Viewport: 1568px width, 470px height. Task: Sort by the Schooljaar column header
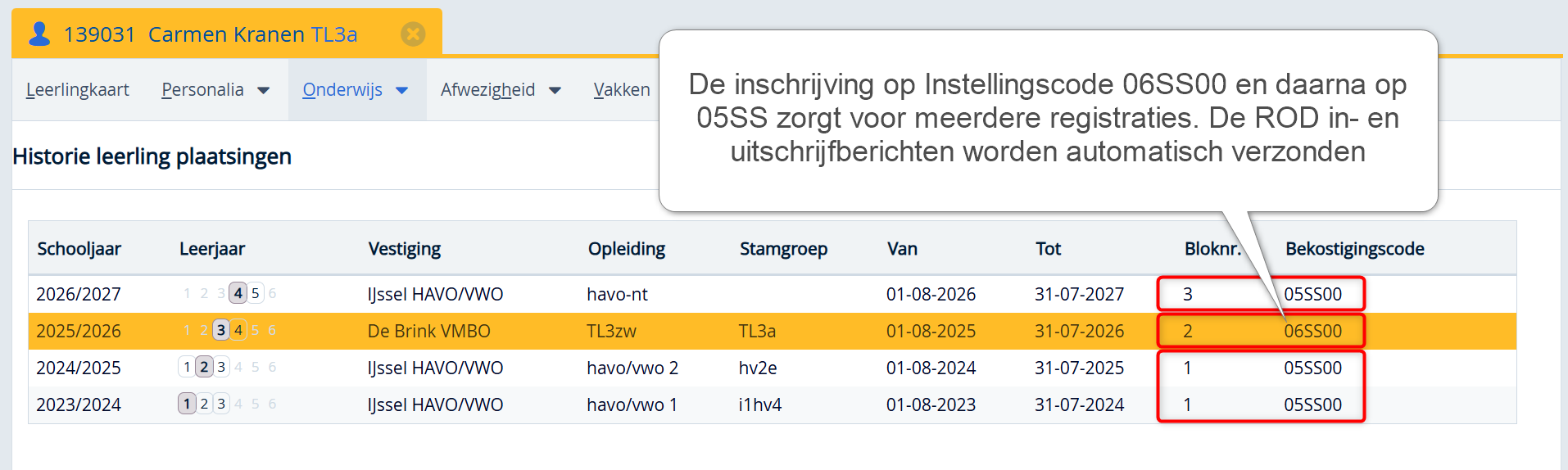(x=79, y=249)
